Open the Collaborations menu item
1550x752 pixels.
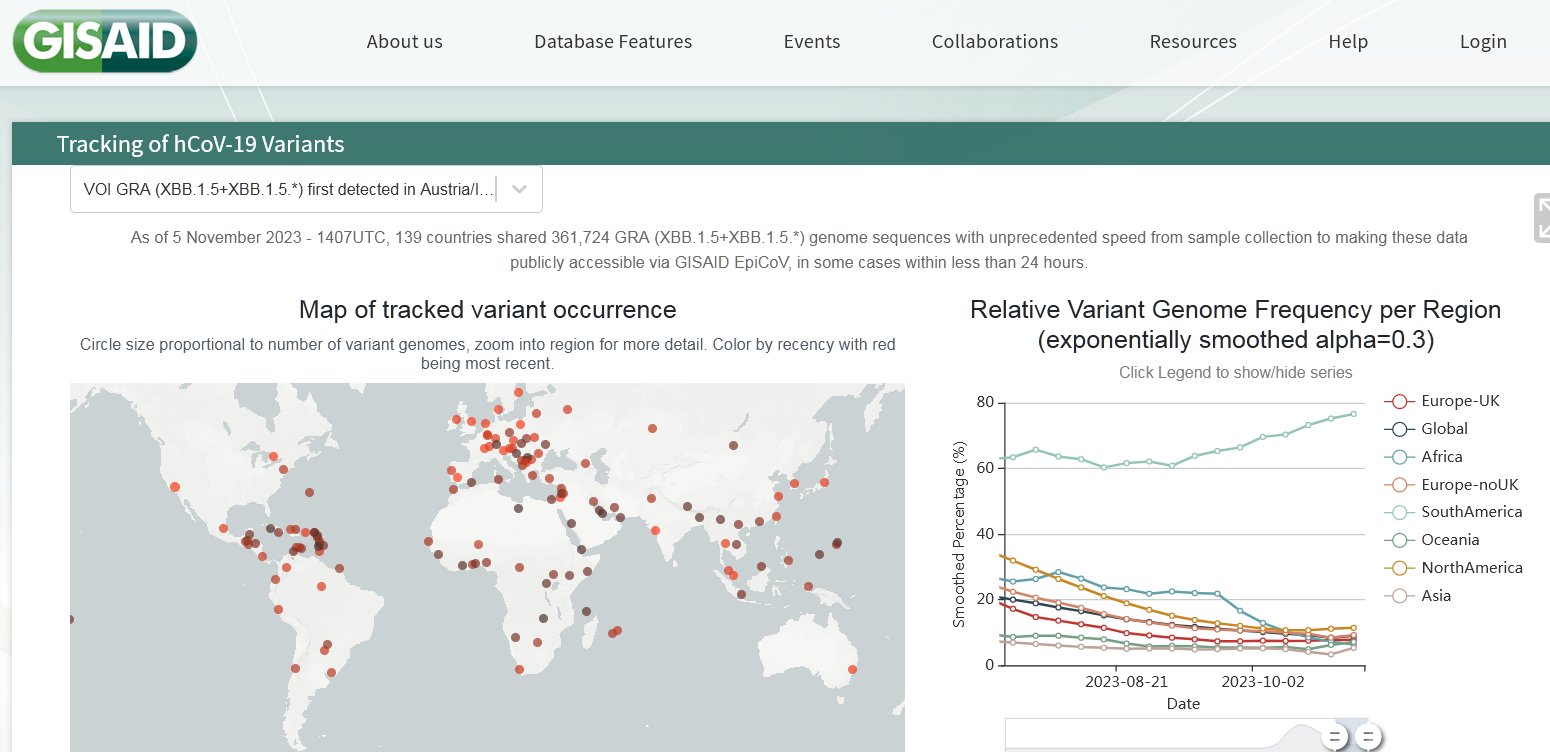(x=994, y=42)
